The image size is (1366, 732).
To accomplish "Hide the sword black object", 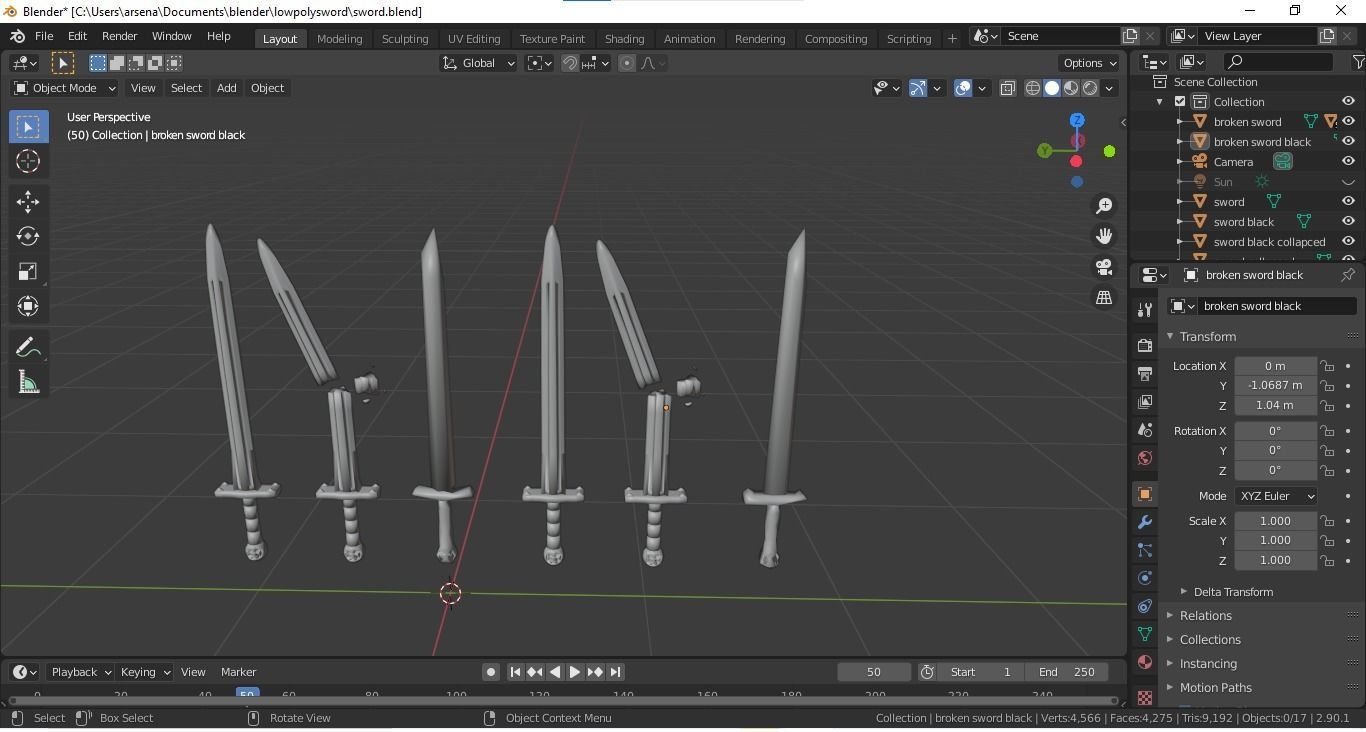I will point(1348,221).
